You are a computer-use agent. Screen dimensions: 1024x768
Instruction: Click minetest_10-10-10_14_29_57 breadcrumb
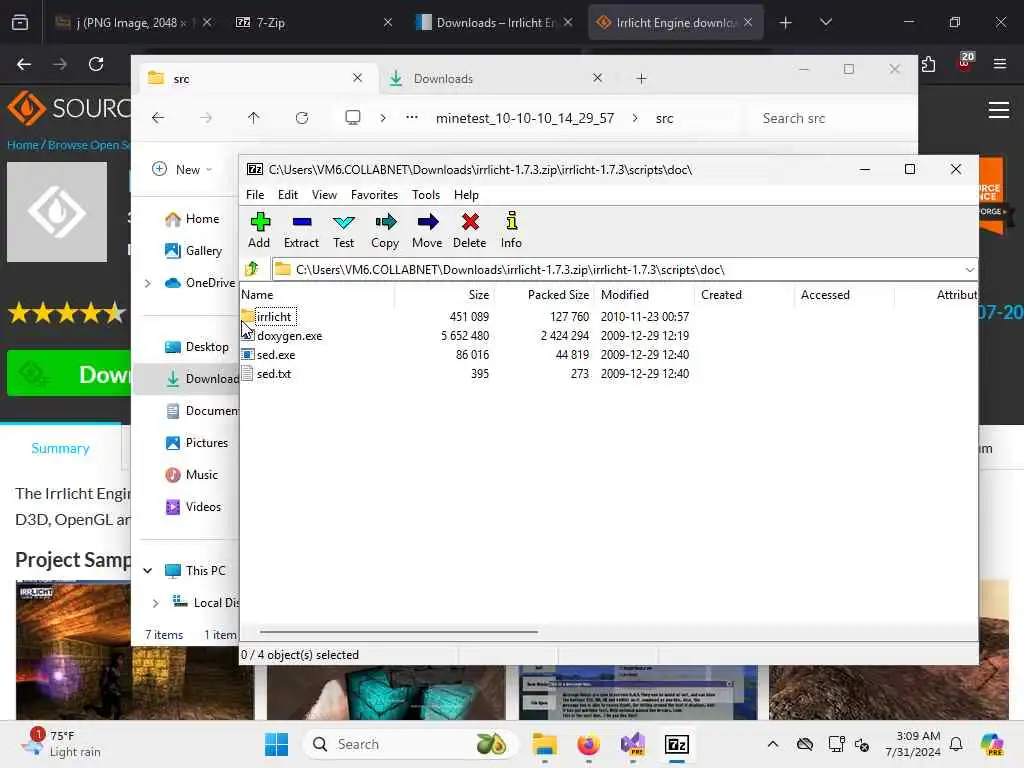[525, 118]
